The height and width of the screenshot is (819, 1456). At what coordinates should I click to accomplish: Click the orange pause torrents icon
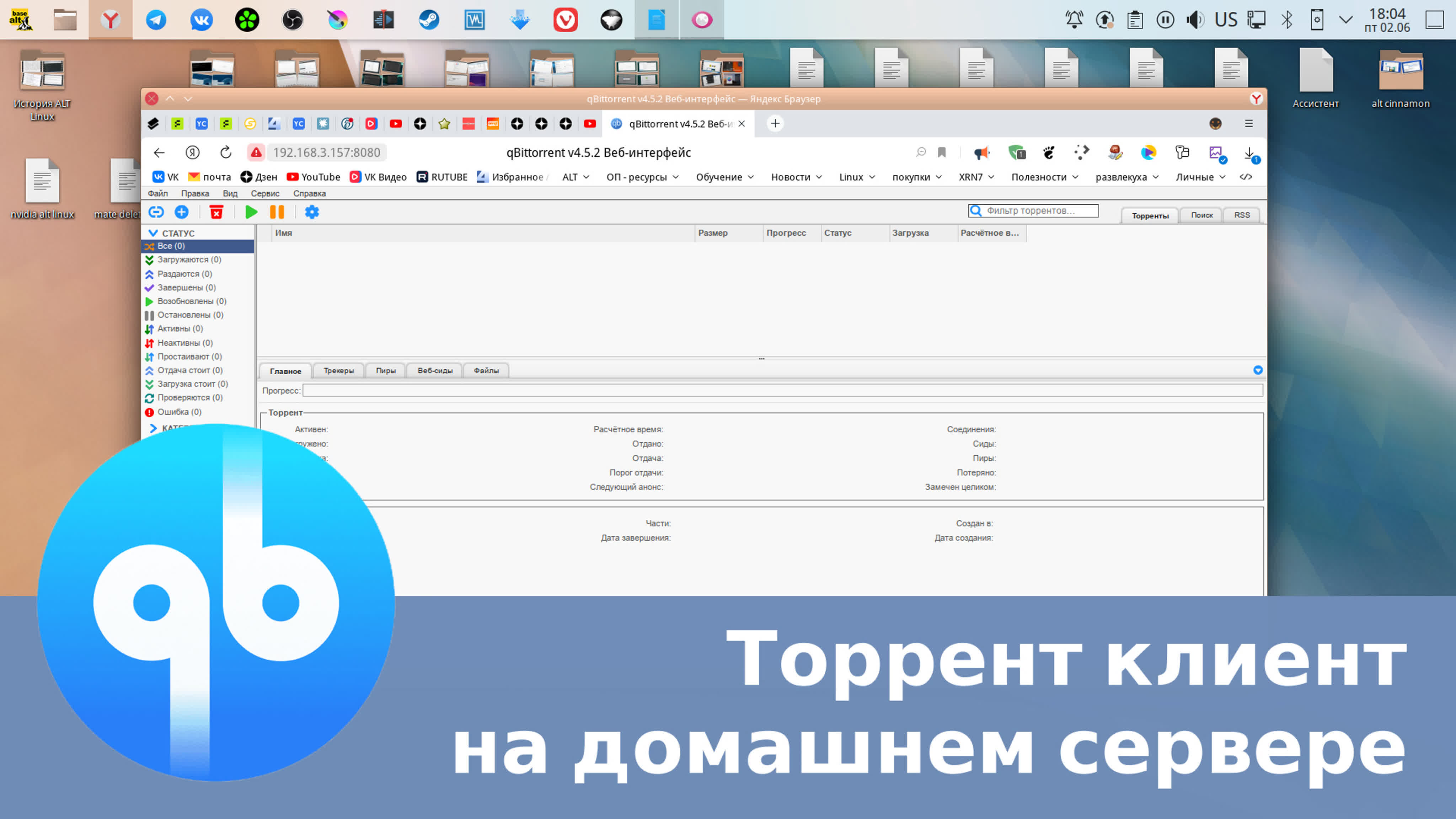pos(277,212)
